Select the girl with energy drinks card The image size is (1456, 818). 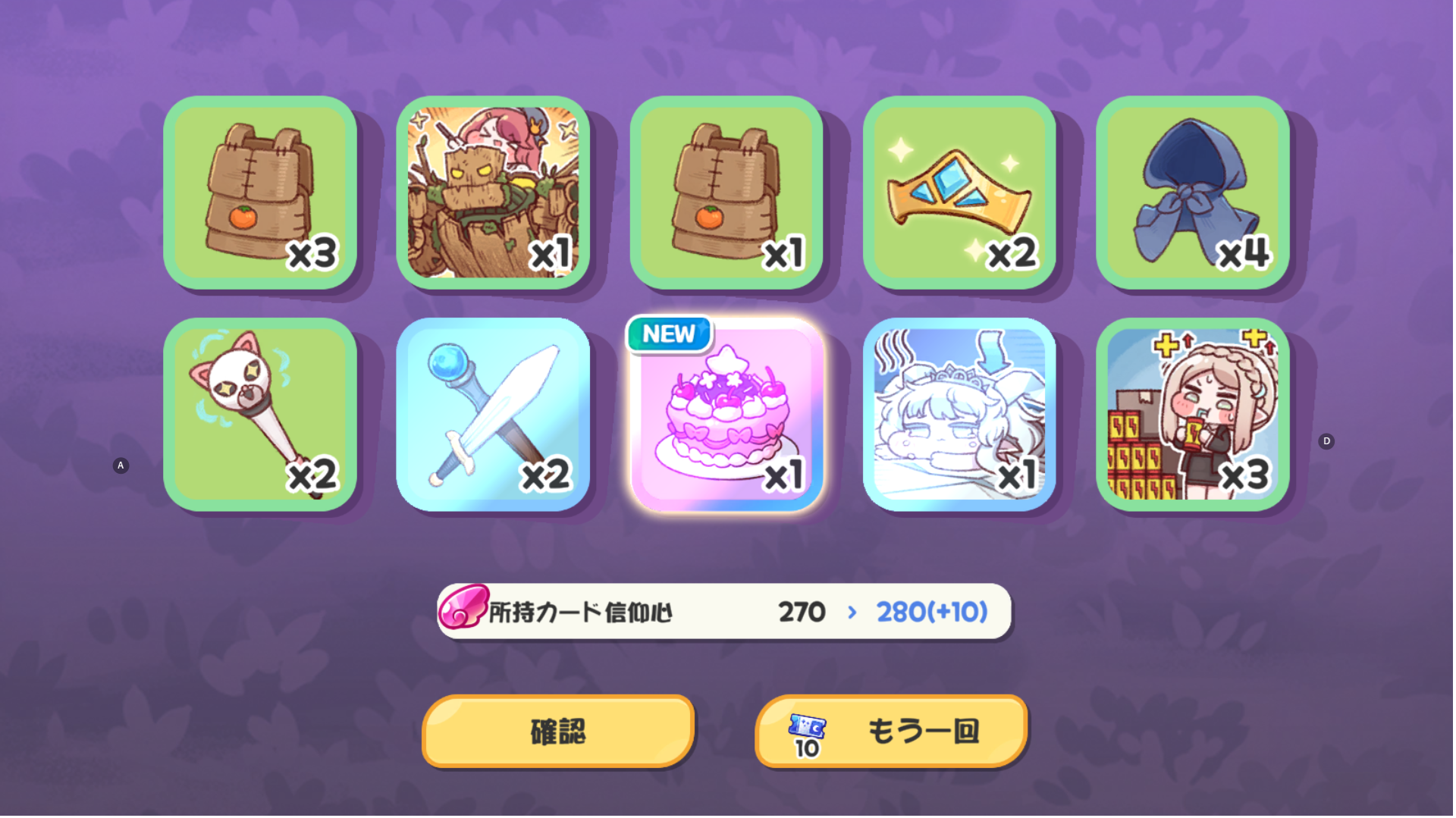(x=1193, y=415)
